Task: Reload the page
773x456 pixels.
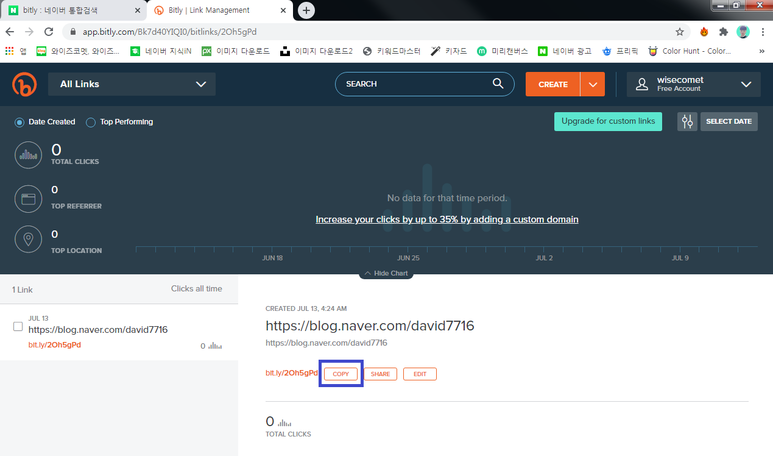Action: (x=48, y=32)
